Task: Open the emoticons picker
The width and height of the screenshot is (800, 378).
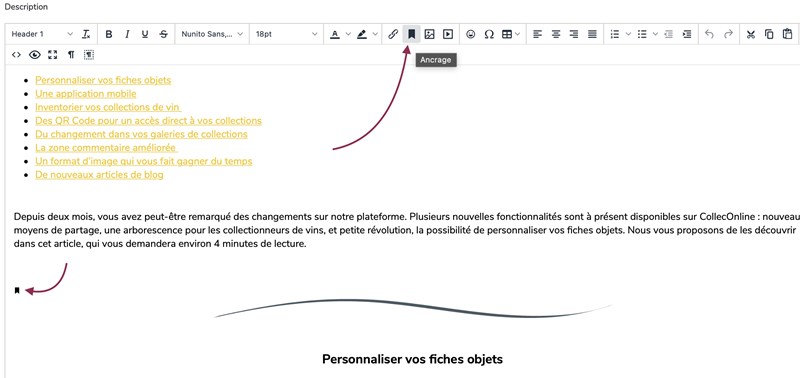Action: tap(471, 34)
